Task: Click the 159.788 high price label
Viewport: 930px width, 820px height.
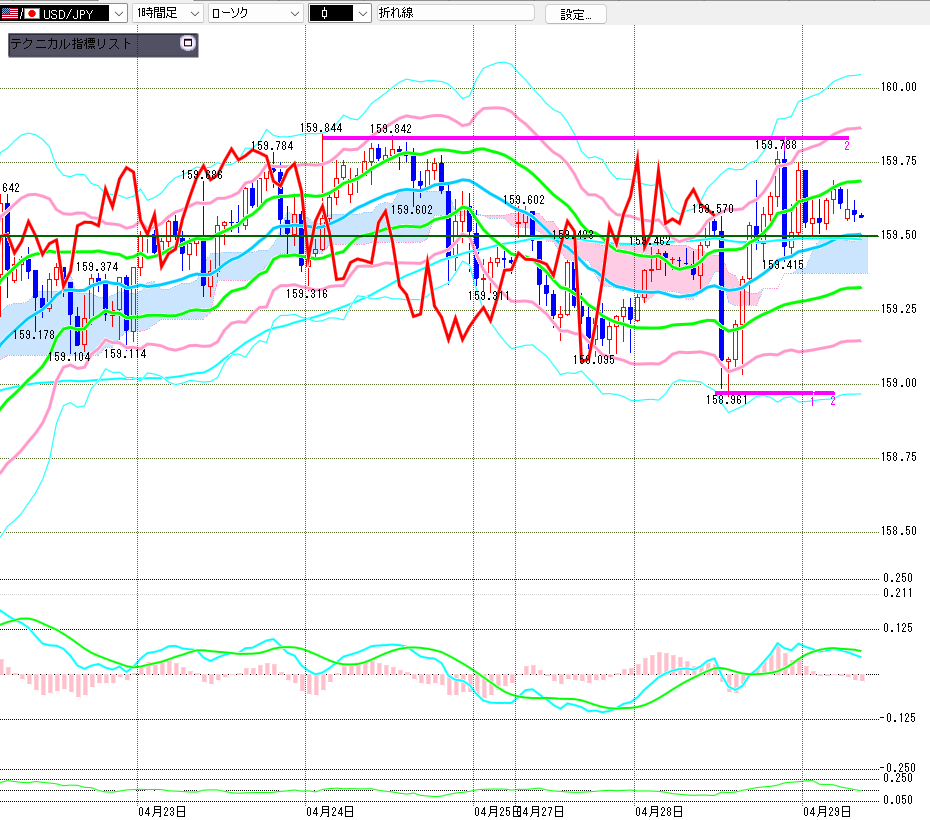Action: click(x=775, y=145)
